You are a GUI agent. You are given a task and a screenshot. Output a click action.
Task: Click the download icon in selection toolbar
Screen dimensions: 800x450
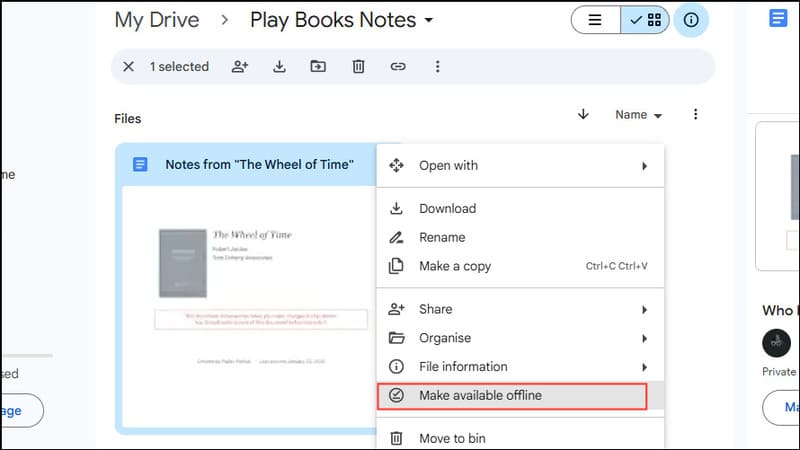pyautogui.click(x=279, y=66)
